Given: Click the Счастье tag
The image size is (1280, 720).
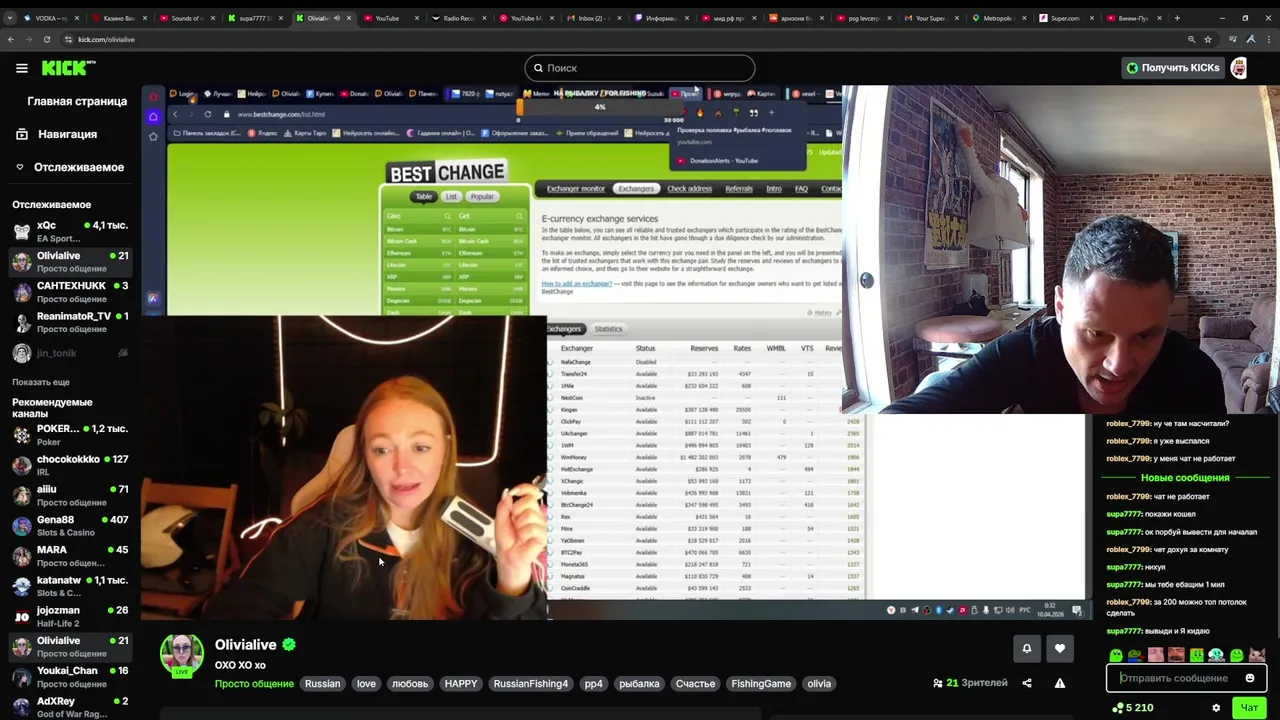Looking at the screenshot, I should (695, 684).
